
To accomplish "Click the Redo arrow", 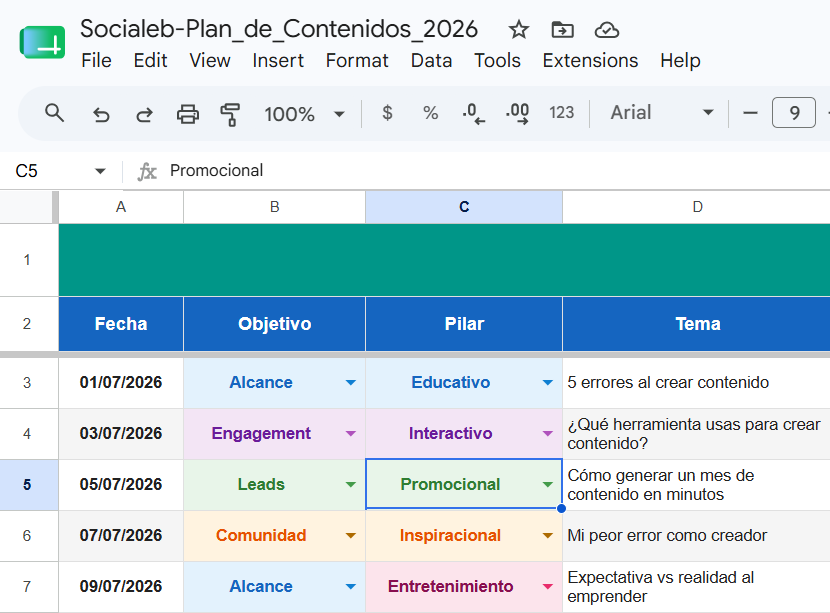I will [144, 114].
